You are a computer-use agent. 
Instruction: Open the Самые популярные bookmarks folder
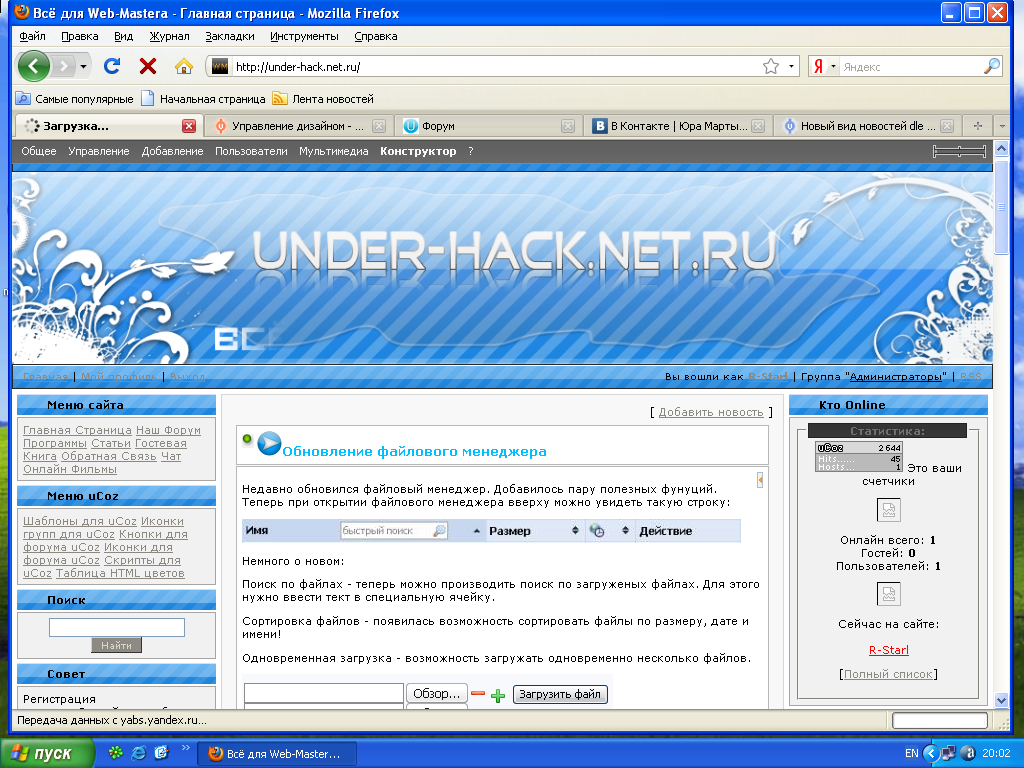point(74,99)
